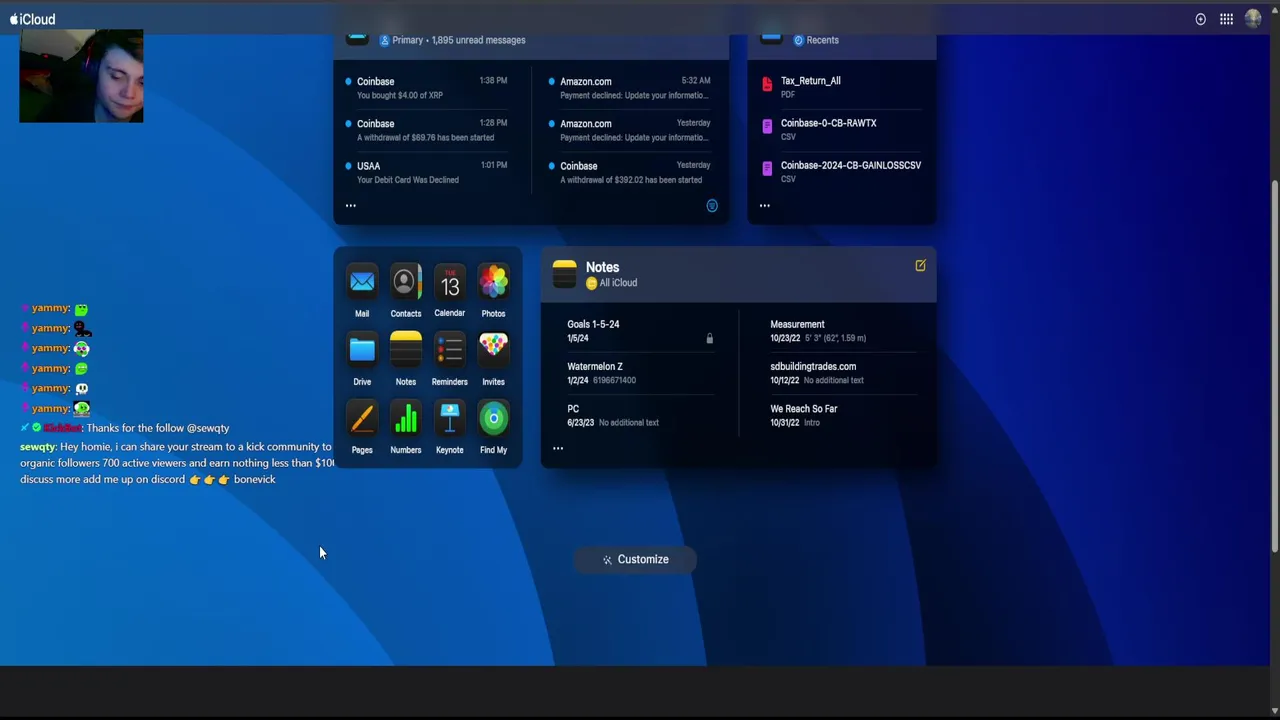Open the Coinbase-0-CB-RAWTX file

tap(842, 129)
